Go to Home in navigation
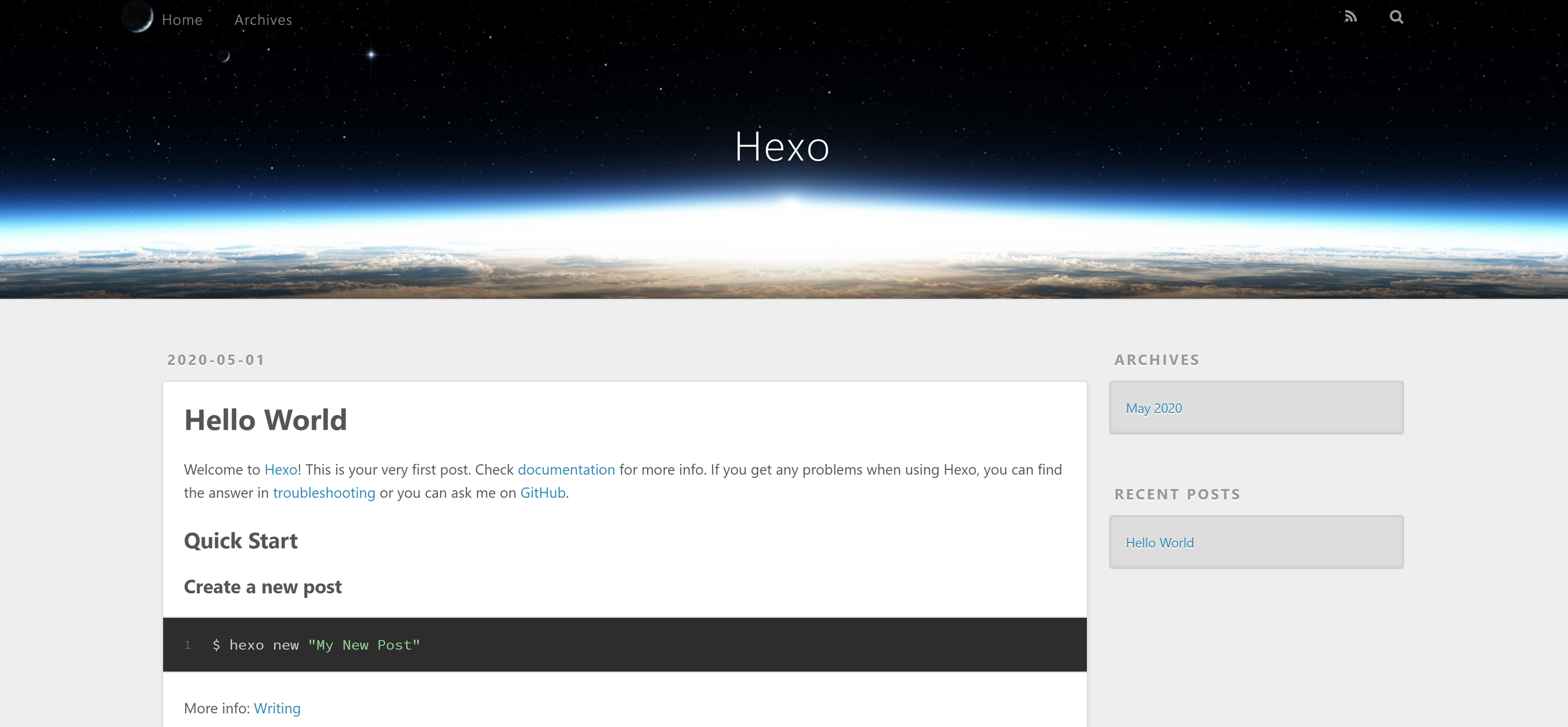The image size is (1568, 727). [x=182, y=20]
